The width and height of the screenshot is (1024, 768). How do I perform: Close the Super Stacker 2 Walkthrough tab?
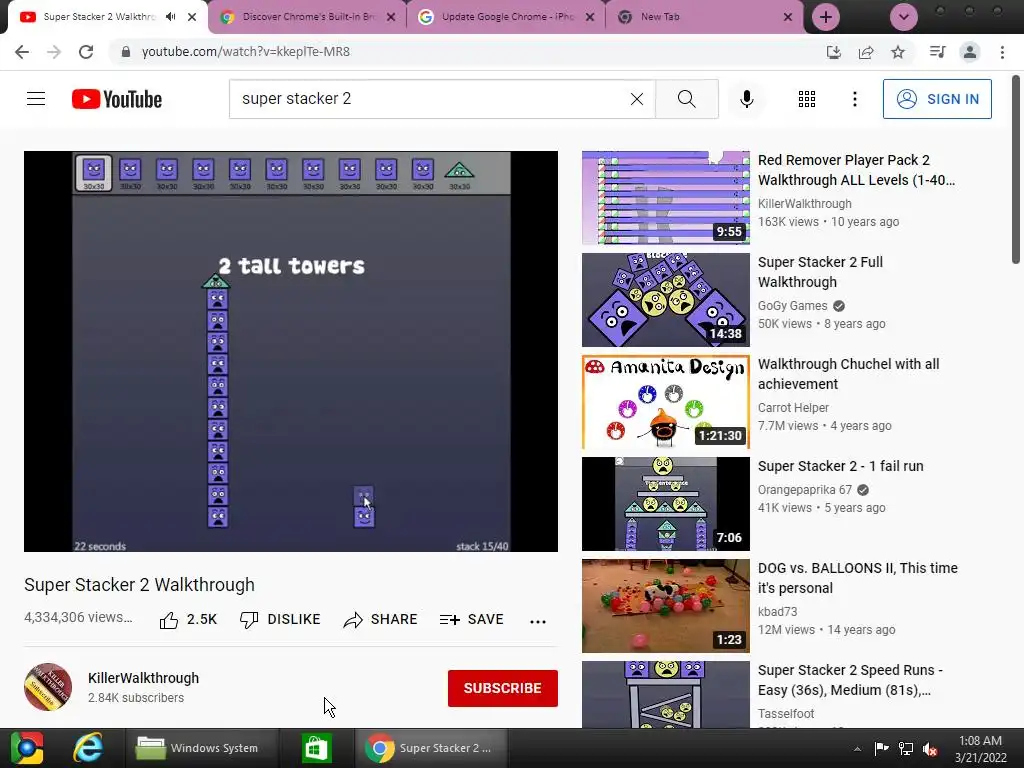point(192,17)
